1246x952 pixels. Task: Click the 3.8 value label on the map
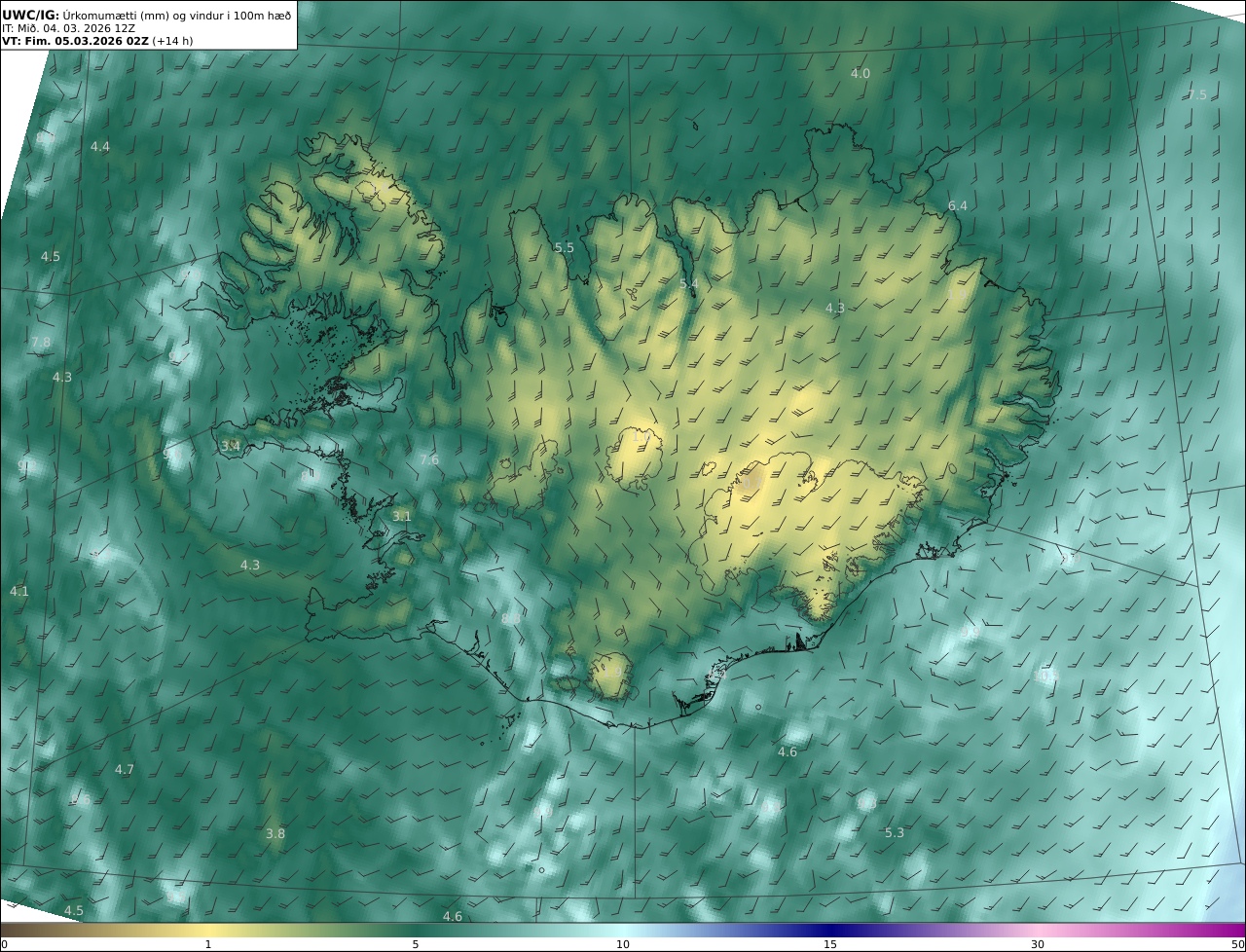[x=275, y=833]
